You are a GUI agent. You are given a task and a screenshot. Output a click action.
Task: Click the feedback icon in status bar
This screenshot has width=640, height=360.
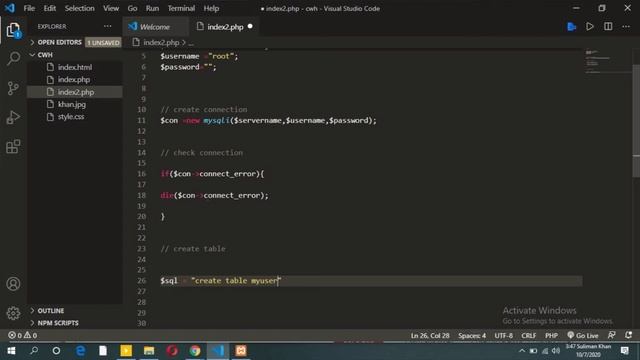[x=611, y=335]
